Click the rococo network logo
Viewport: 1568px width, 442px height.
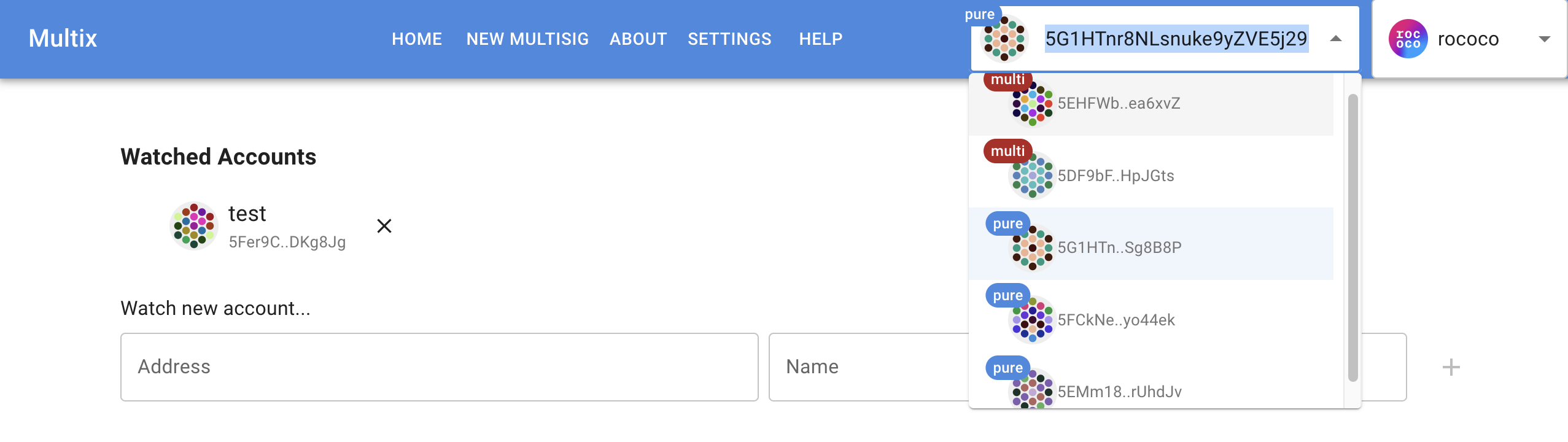point(1407,39)
